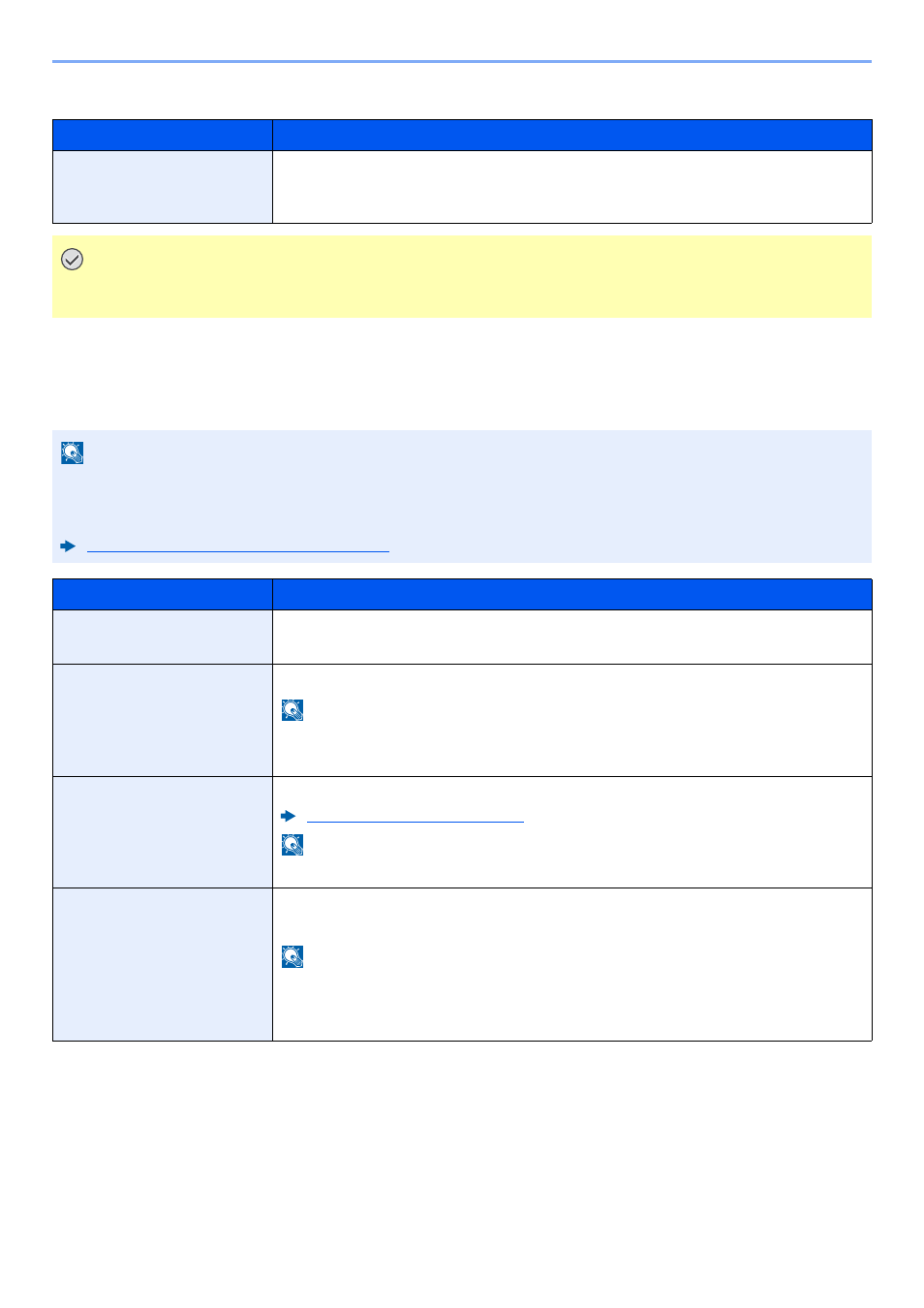Screen dimensions: 924x1308
Task: Click the arrow icon in the blue note box
Action: (x=68, y=546)
